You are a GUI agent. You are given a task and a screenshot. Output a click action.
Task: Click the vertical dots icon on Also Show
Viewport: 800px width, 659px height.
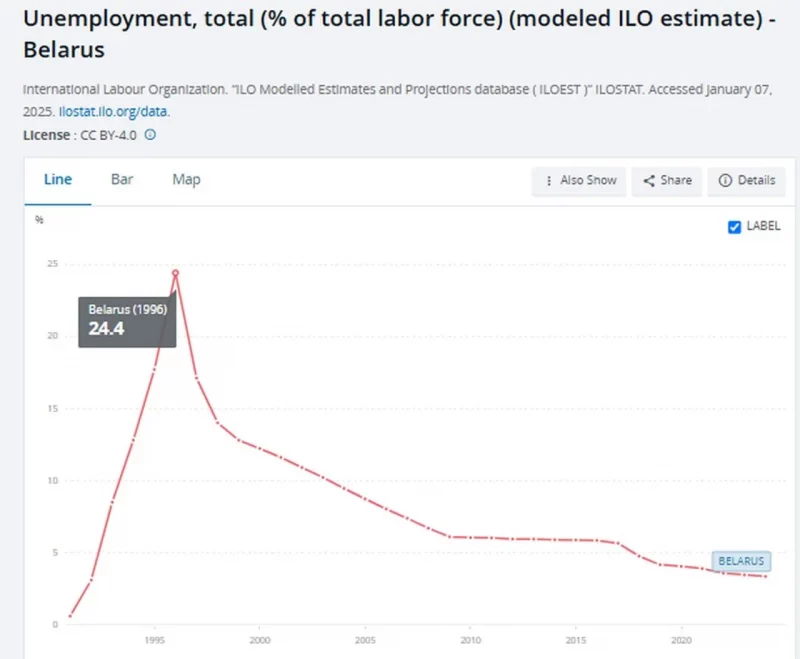click(x=547, y=181)
